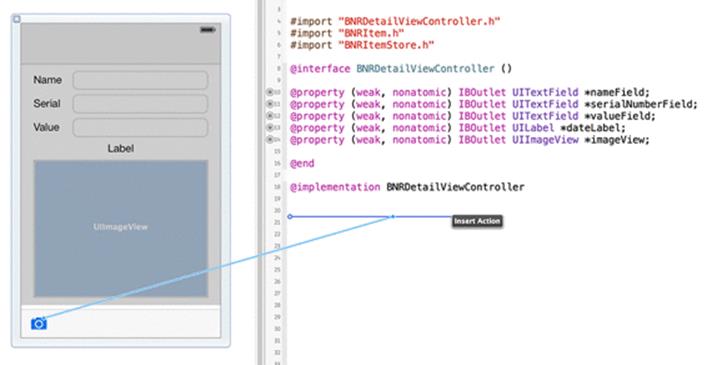Click the "BNRItem.h" import line
Image resolution: width=707 pixels, height=365 pixels.
(x=347, y=33)
